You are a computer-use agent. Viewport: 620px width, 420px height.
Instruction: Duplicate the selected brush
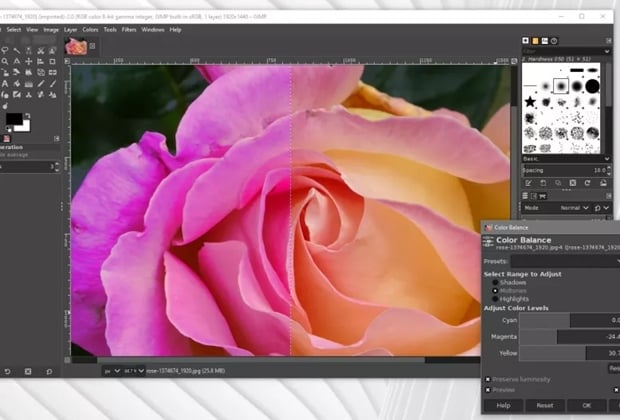pos(558,183)
